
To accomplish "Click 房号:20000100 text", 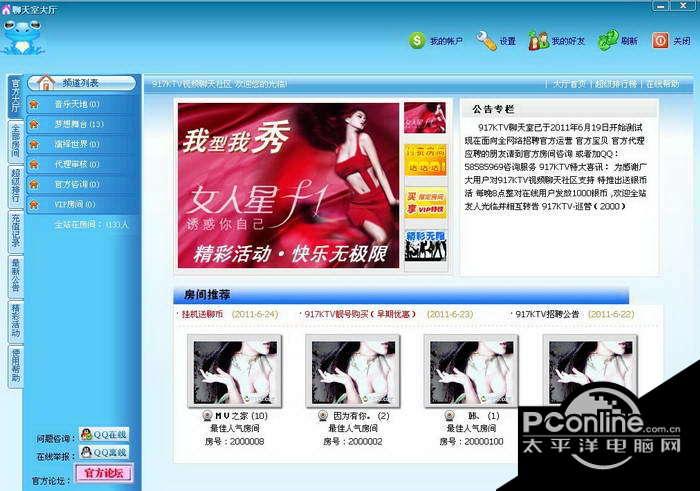I will coord(471,441).
